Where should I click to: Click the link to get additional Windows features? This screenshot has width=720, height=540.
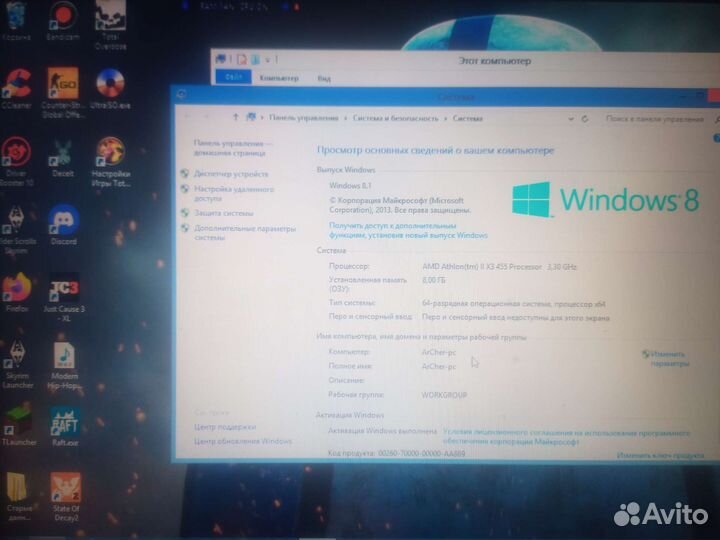(408, 230)
